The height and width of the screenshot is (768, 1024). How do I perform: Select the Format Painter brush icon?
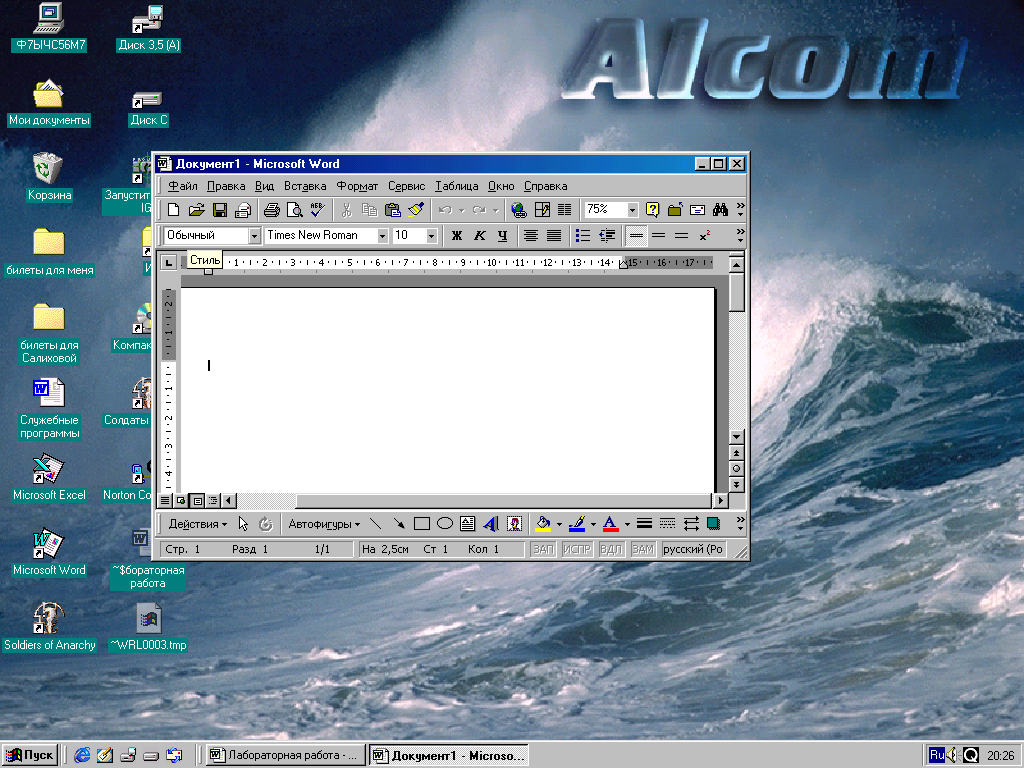[416, 210]
